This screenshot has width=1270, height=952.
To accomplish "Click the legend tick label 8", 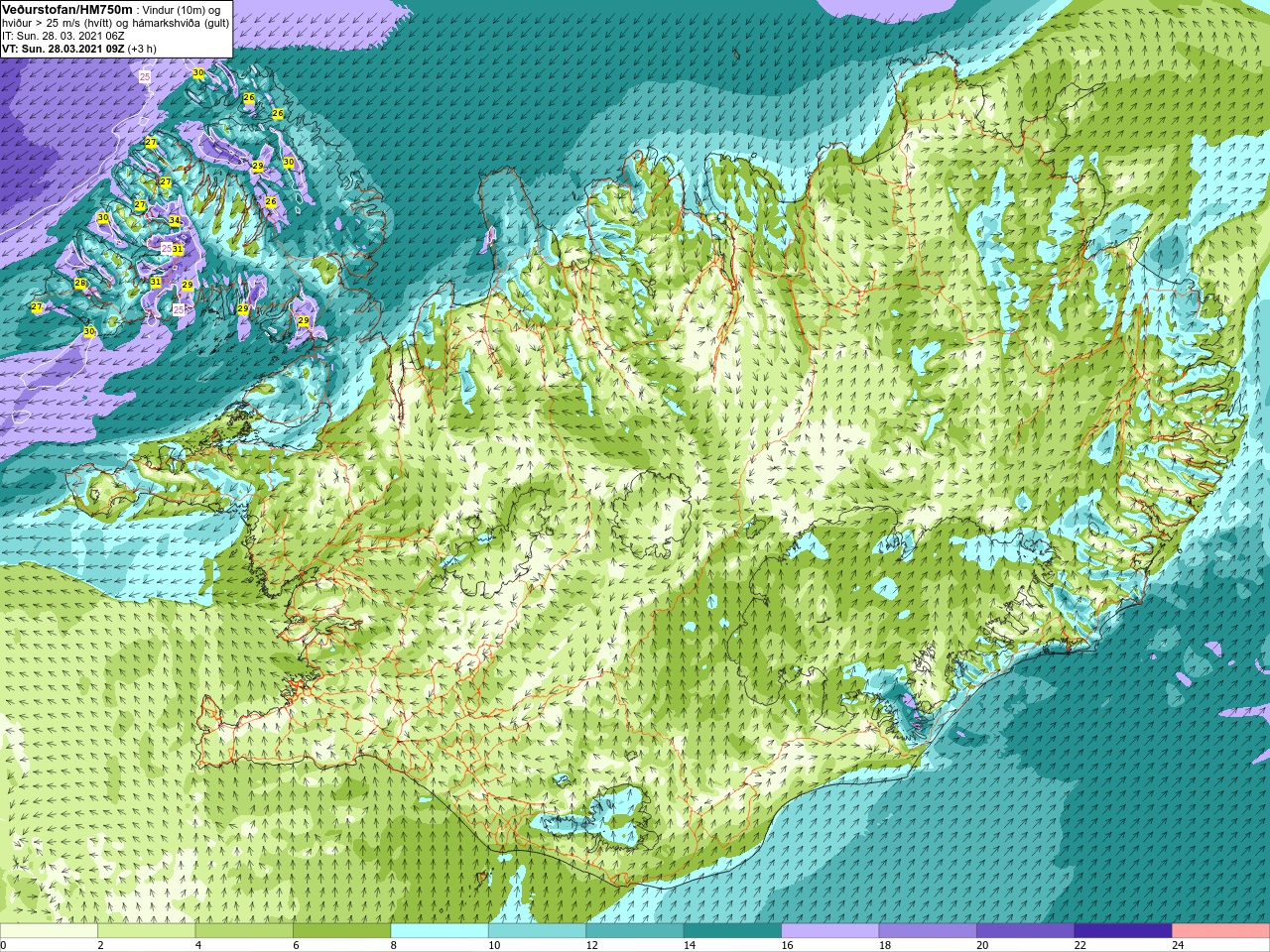I will 393,945.
